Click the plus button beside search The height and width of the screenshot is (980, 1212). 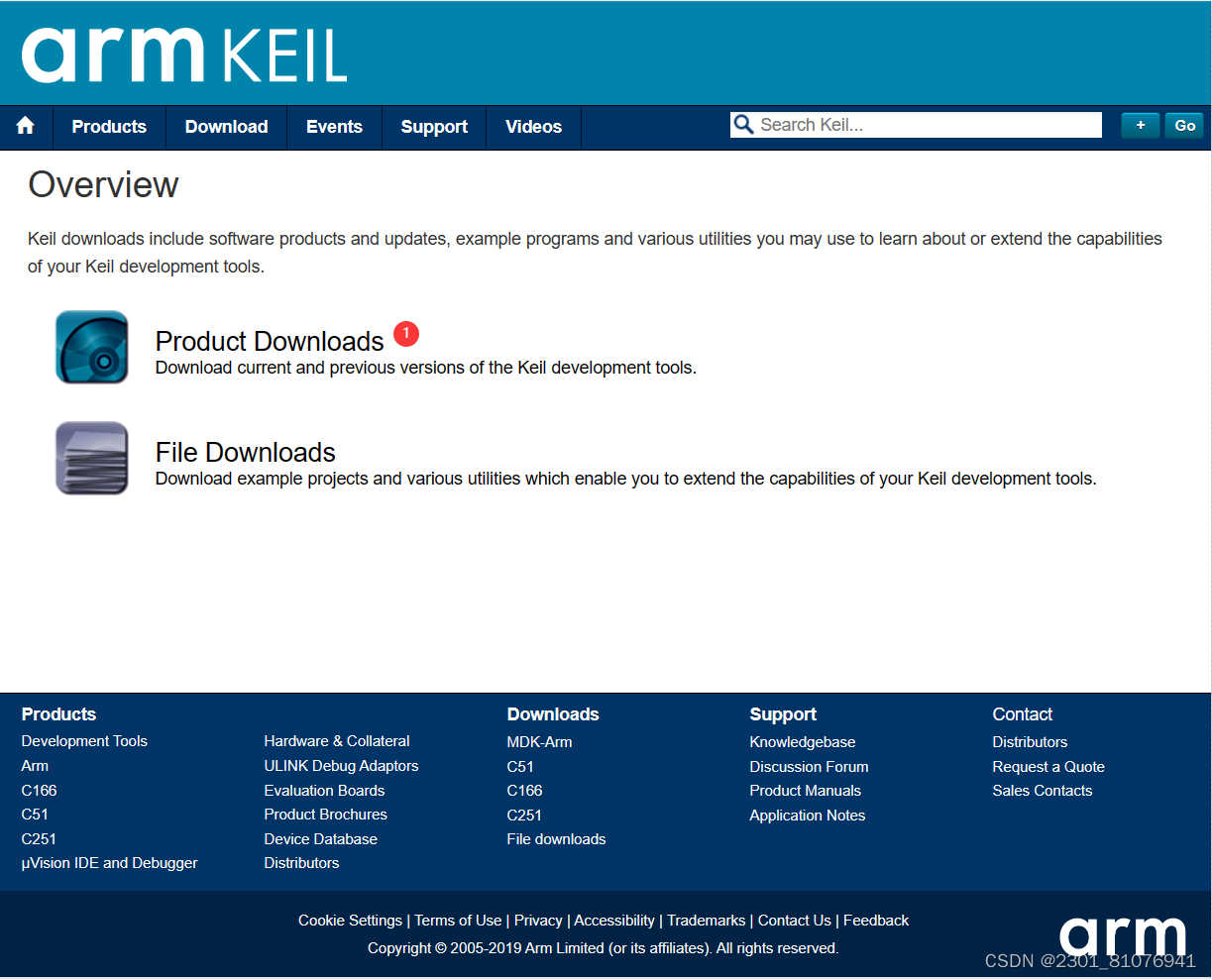pos(1141,125)
